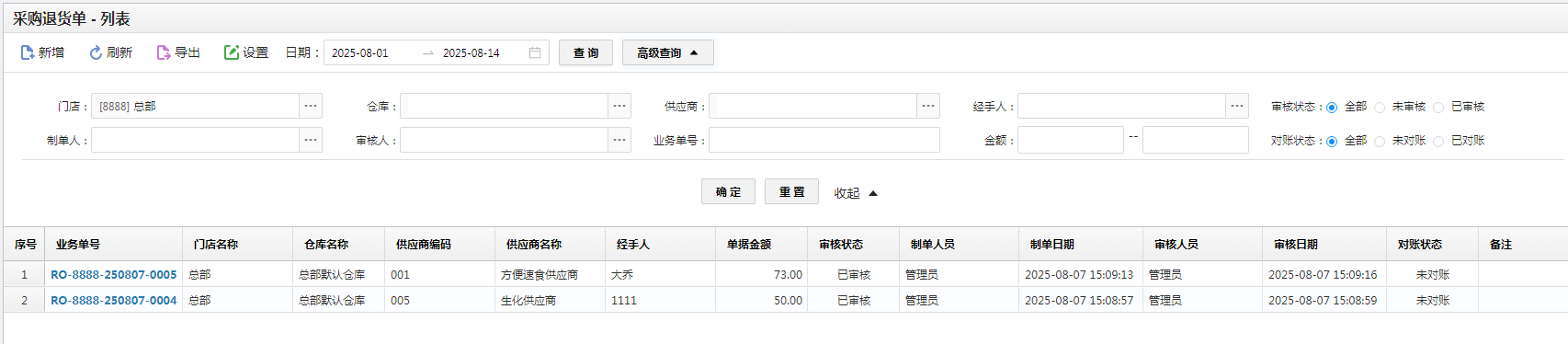The image size is (1568, 344).
Task: Open order RO-8888-250807-0005 link
Action: 113,274
